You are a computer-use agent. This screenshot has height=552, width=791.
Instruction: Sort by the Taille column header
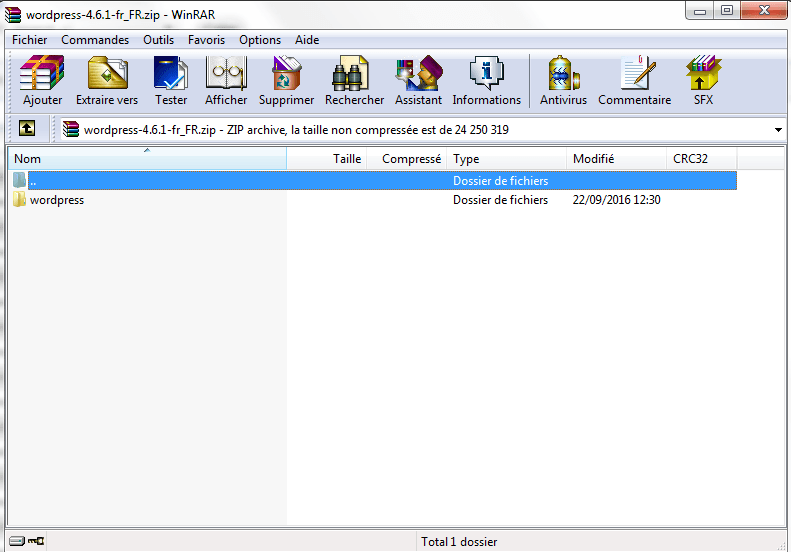pyautogui.click(x=326, y=158)
